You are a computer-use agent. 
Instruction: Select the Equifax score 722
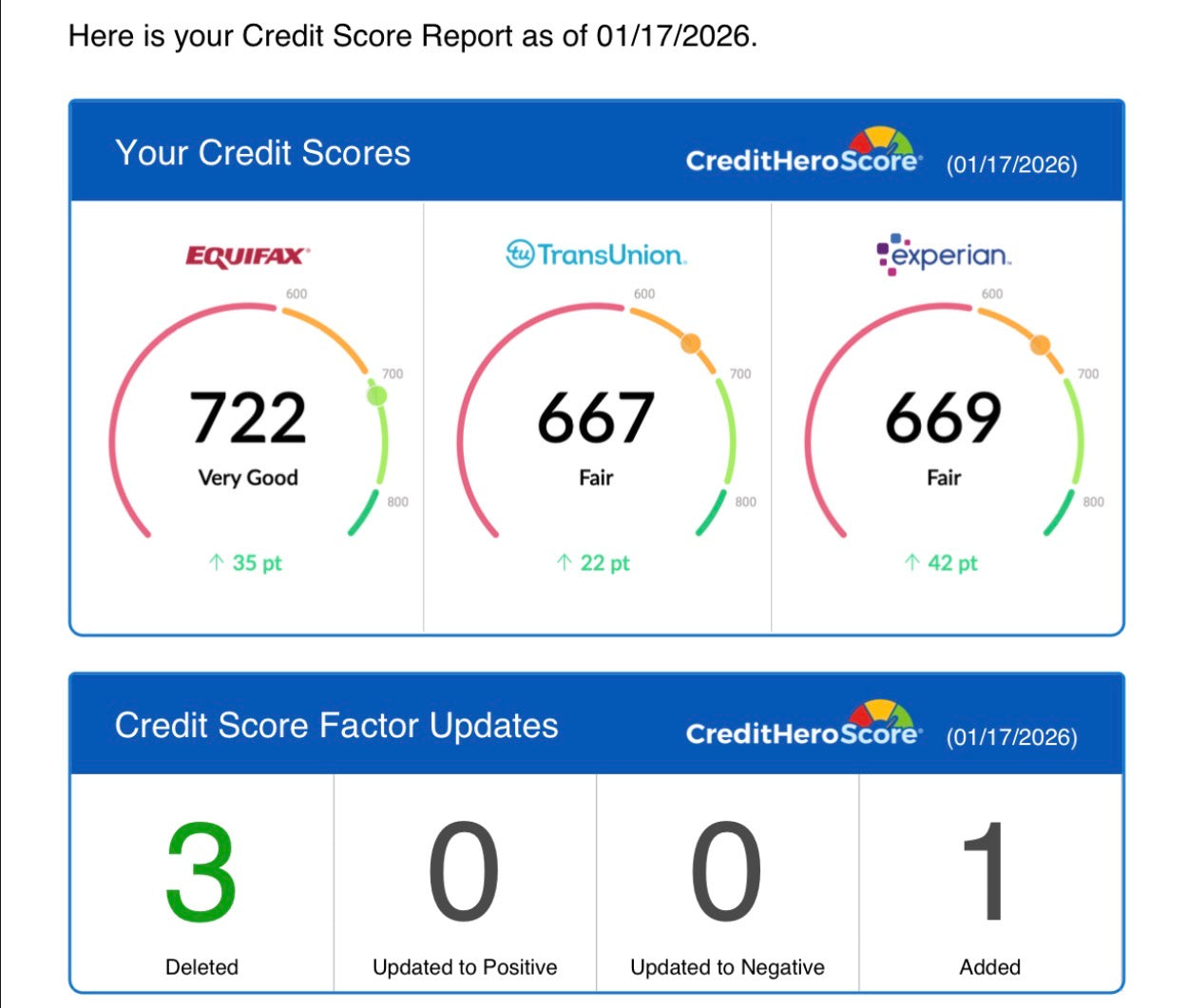click(x=248, y=418)
